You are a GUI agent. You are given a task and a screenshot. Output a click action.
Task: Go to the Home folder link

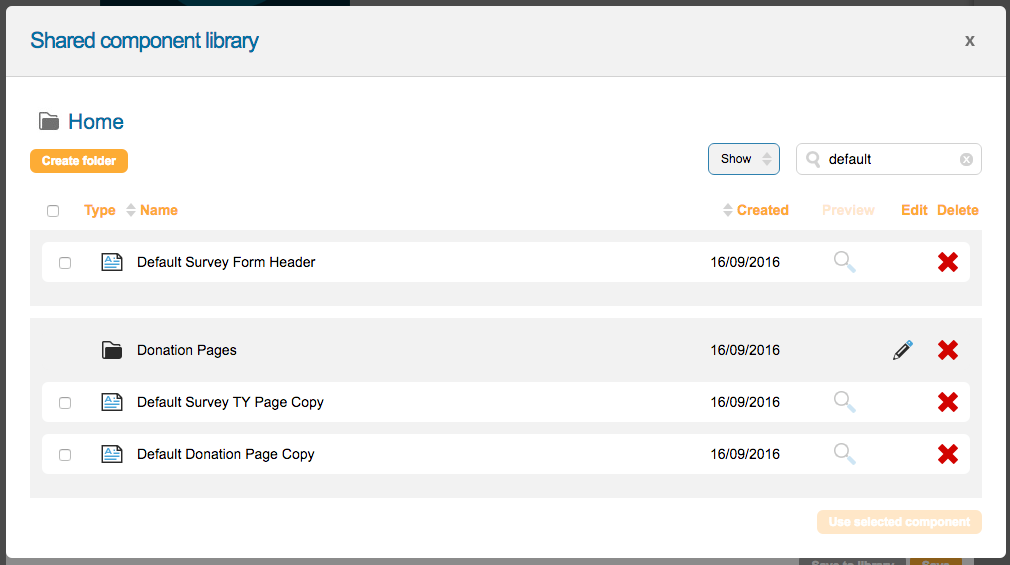pos(96,122)
